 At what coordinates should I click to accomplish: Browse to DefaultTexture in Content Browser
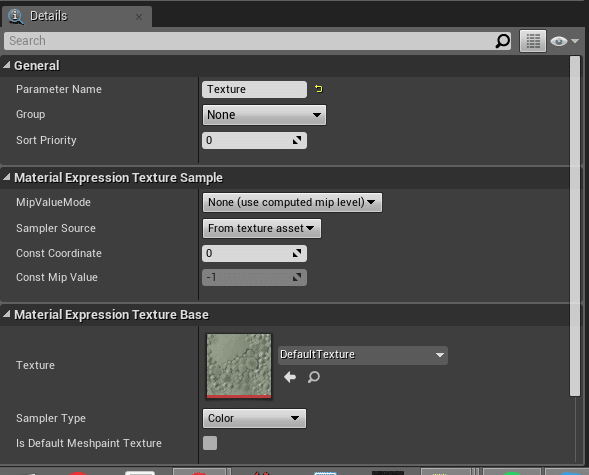point(314,377)
